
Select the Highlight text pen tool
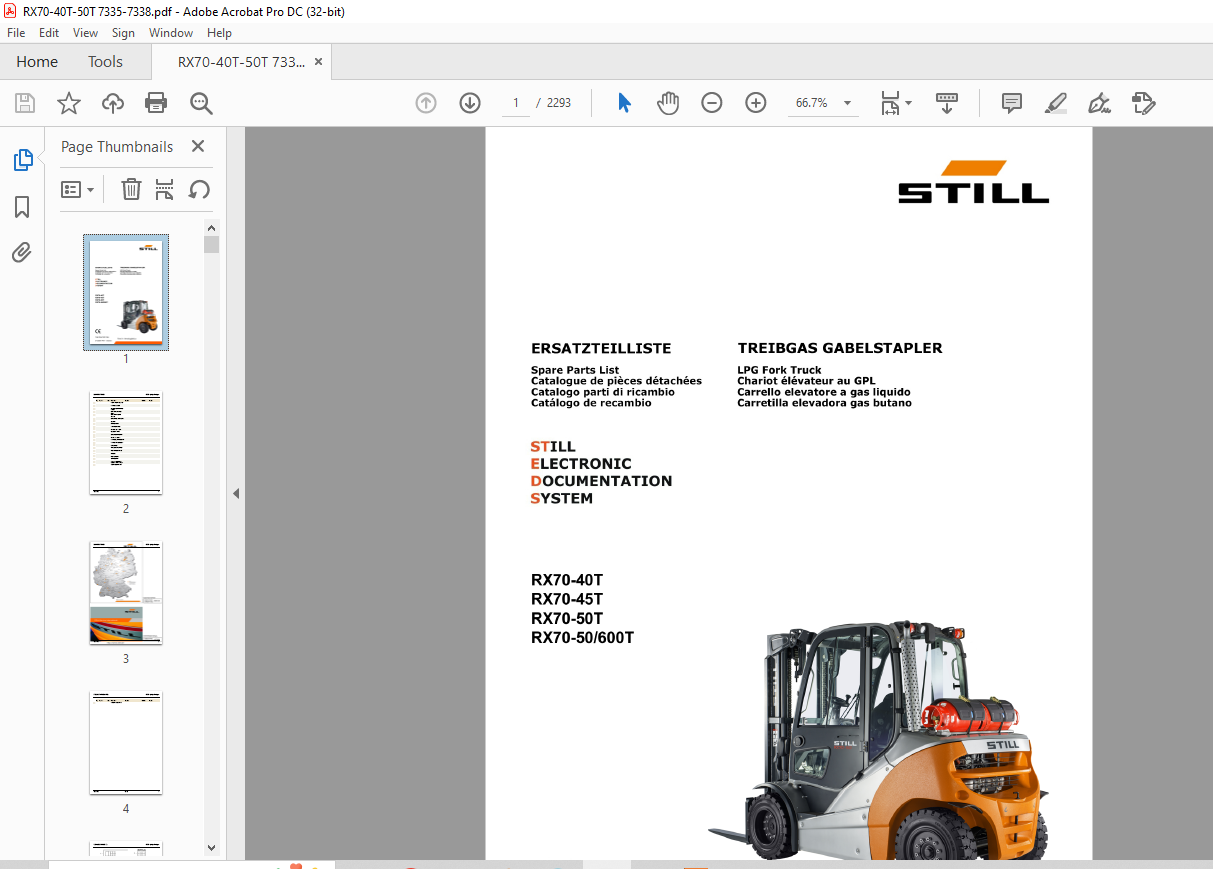(1055, 103)
